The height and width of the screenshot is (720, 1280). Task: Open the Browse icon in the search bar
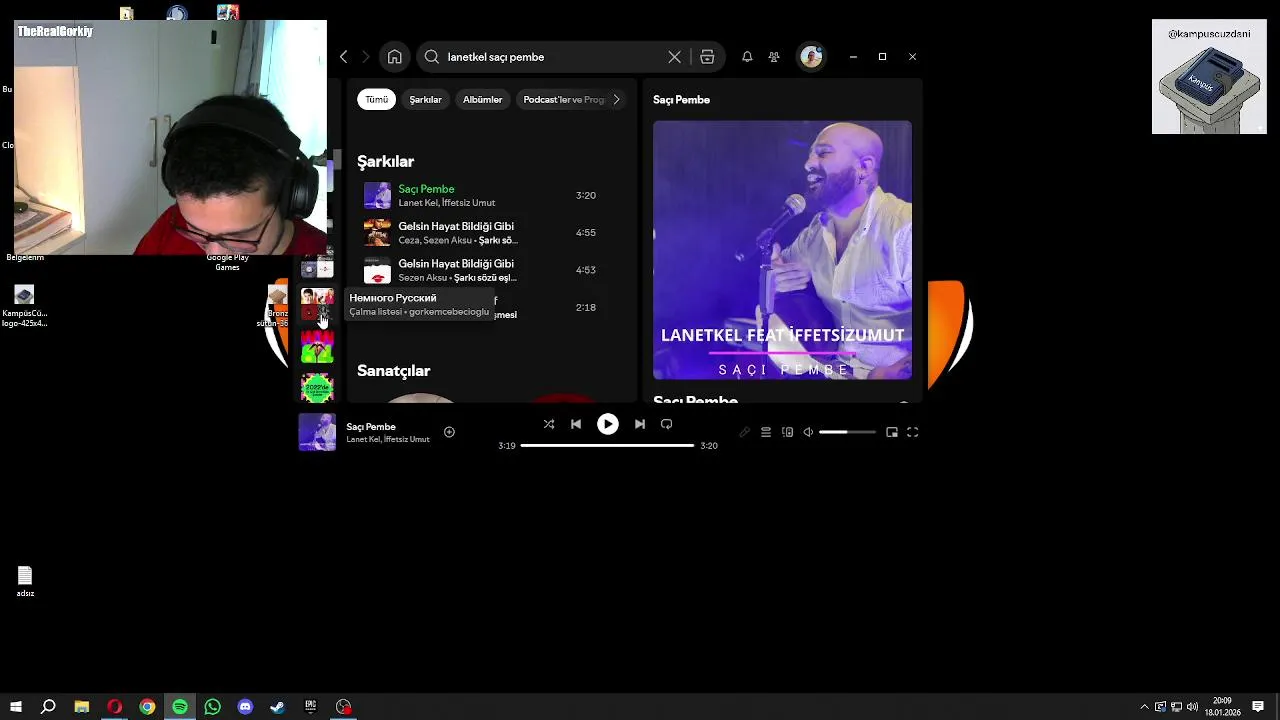[707, 57]
